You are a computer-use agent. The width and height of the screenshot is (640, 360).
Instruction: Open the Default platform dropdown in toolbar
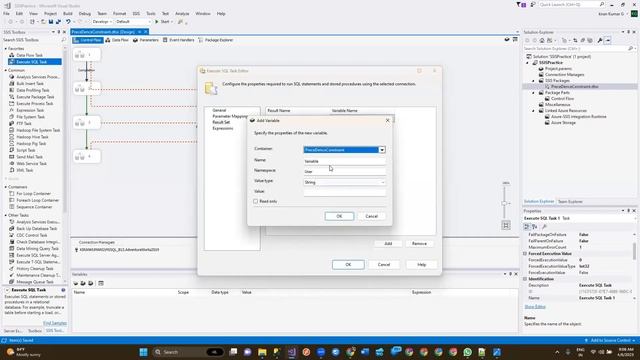[133, 22]
